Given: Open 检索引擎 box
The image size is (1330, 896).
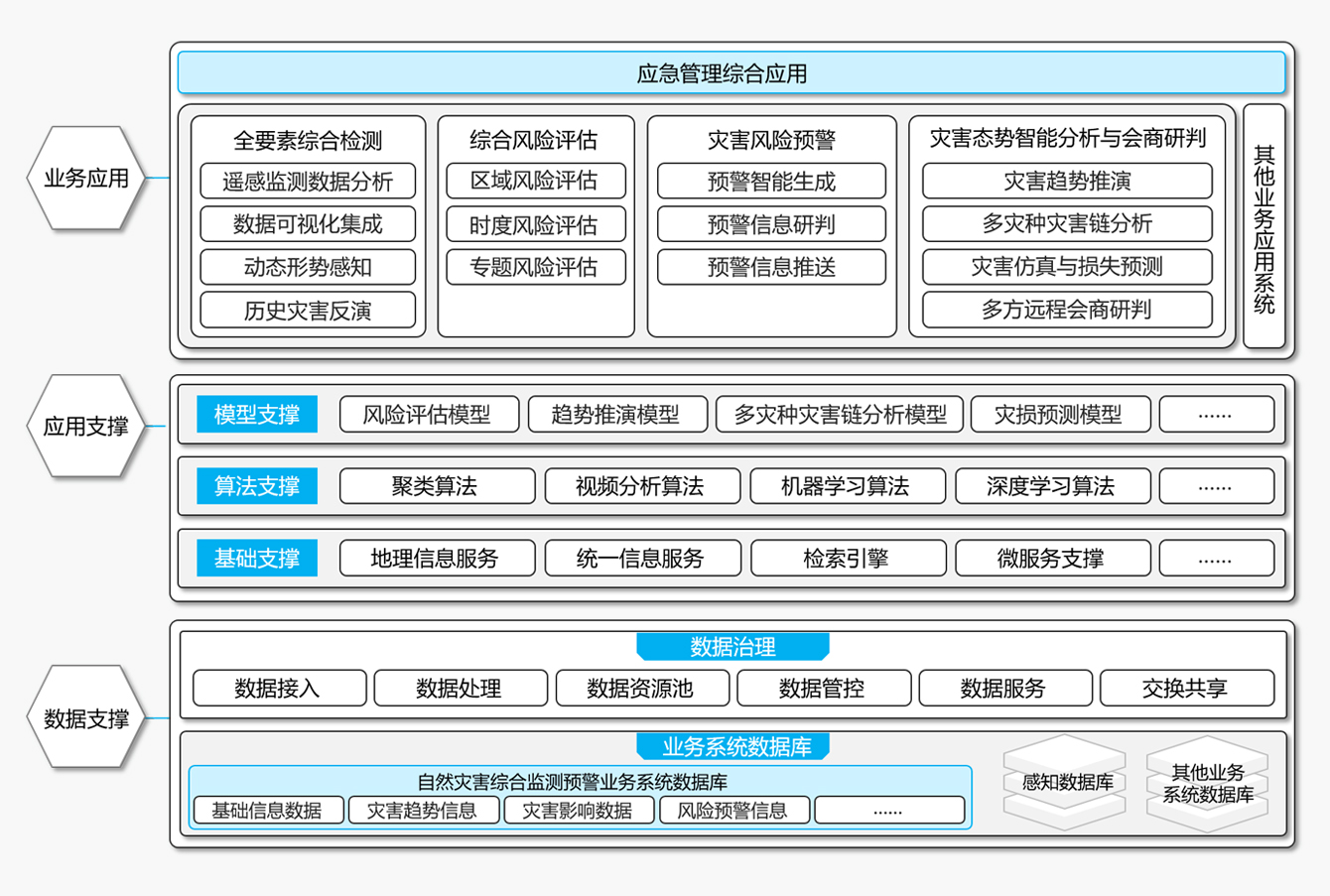Looking at the screenshot, I should click(x=847, y=559).
